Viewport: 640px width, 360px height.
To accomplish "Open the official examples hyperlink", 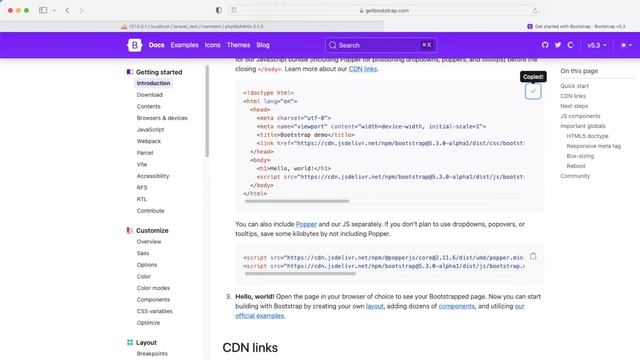I will (259, 316).
